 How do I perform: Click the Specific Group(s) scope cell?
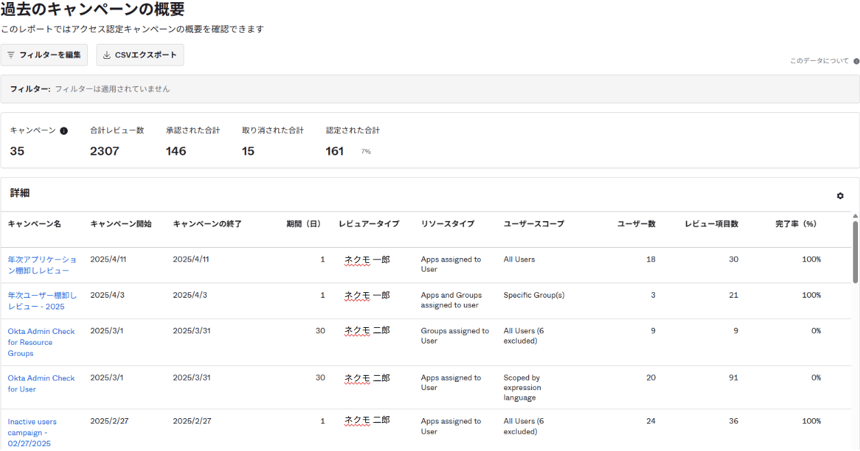coord(534,295)
